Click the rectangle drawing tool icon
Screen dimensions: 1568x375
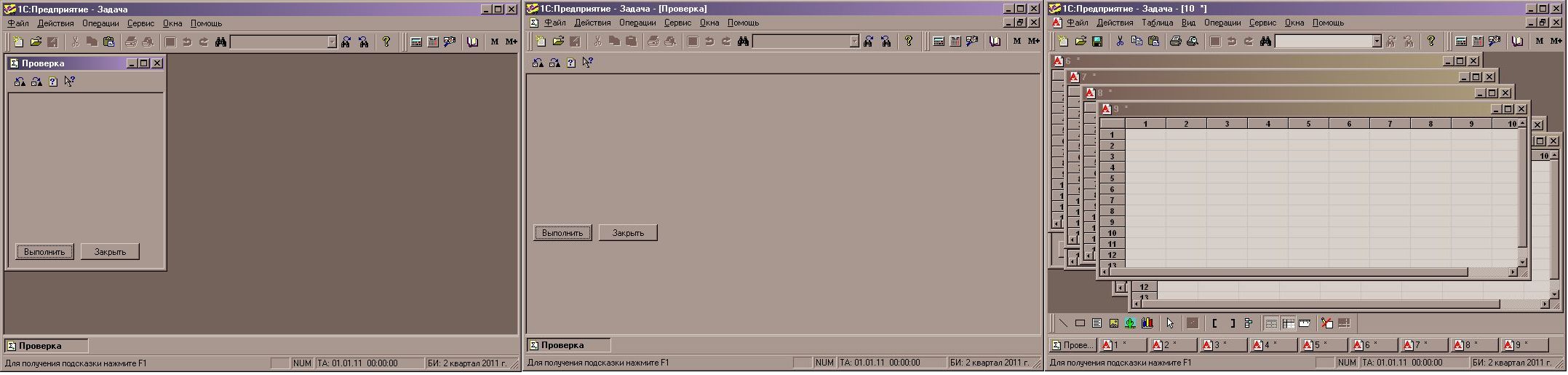(x=1080, y=323)
